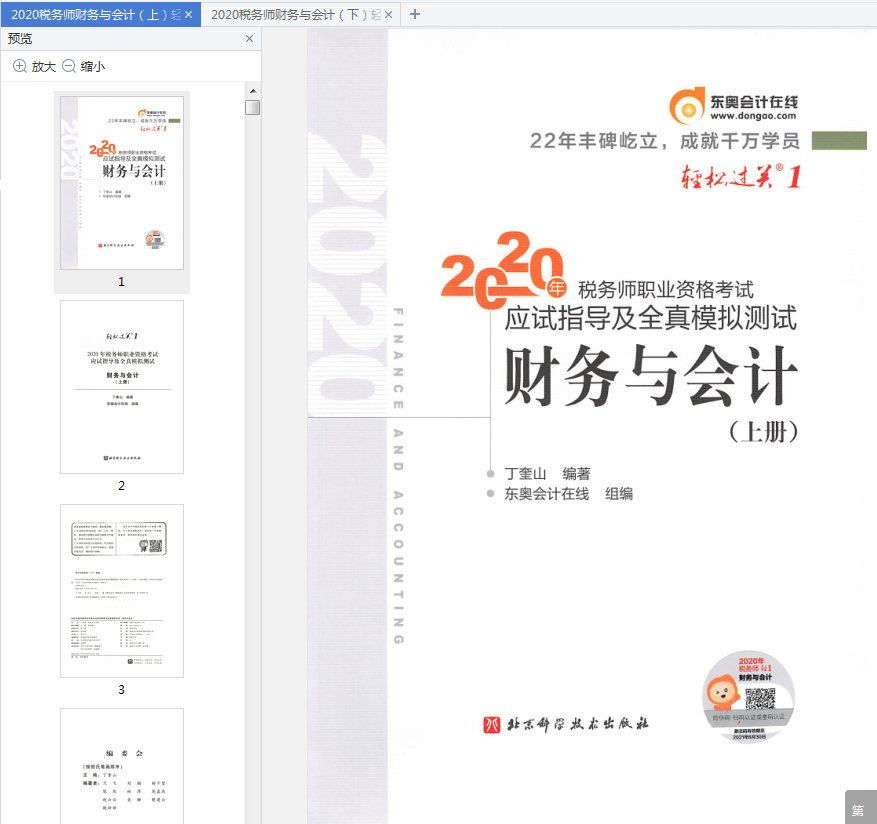Screen dimensions: 877x824
Task: Click the 第 page button at bottom right
Action: [859, 809]
